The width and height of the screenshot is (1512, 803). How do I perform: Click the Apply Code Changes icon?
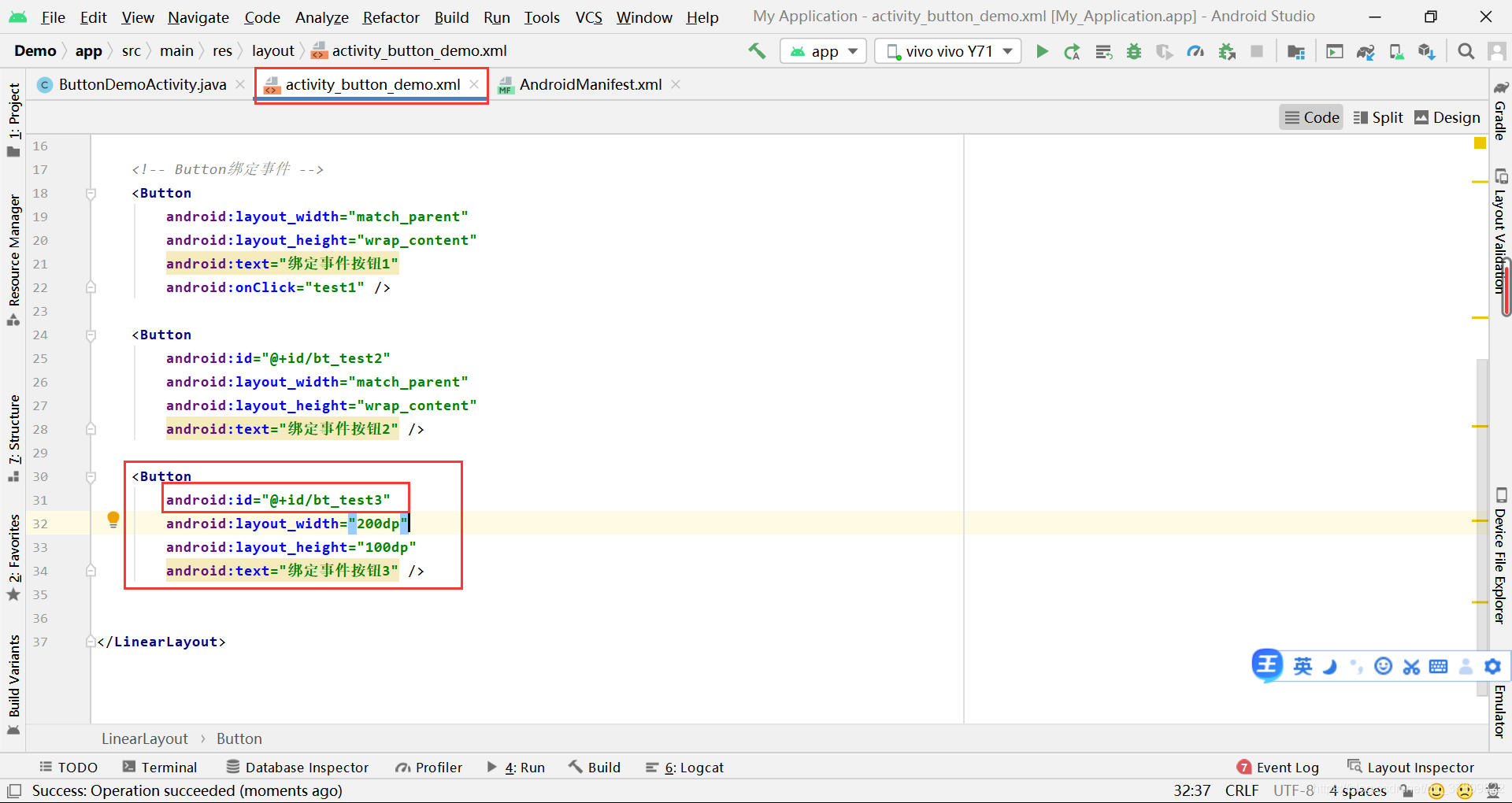pyautogui.click(x=1103, y=52)
